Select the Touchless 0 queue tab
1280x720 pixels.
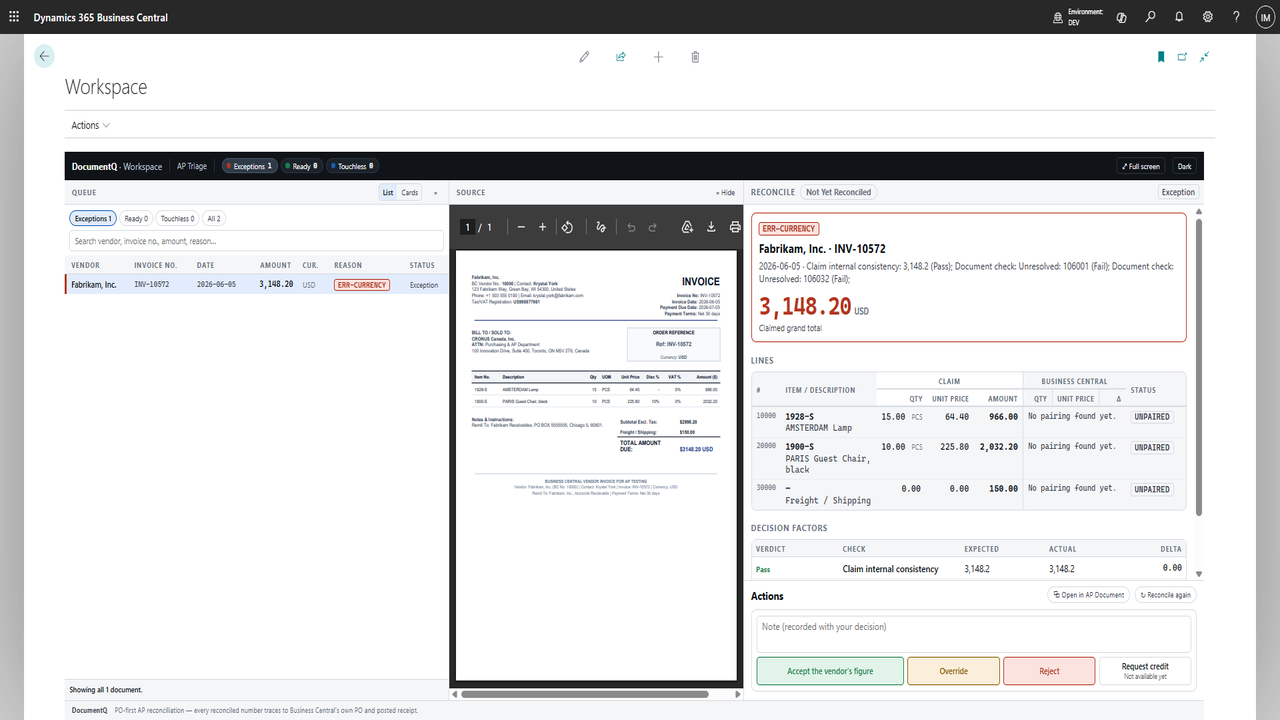[x=178, y=218]
